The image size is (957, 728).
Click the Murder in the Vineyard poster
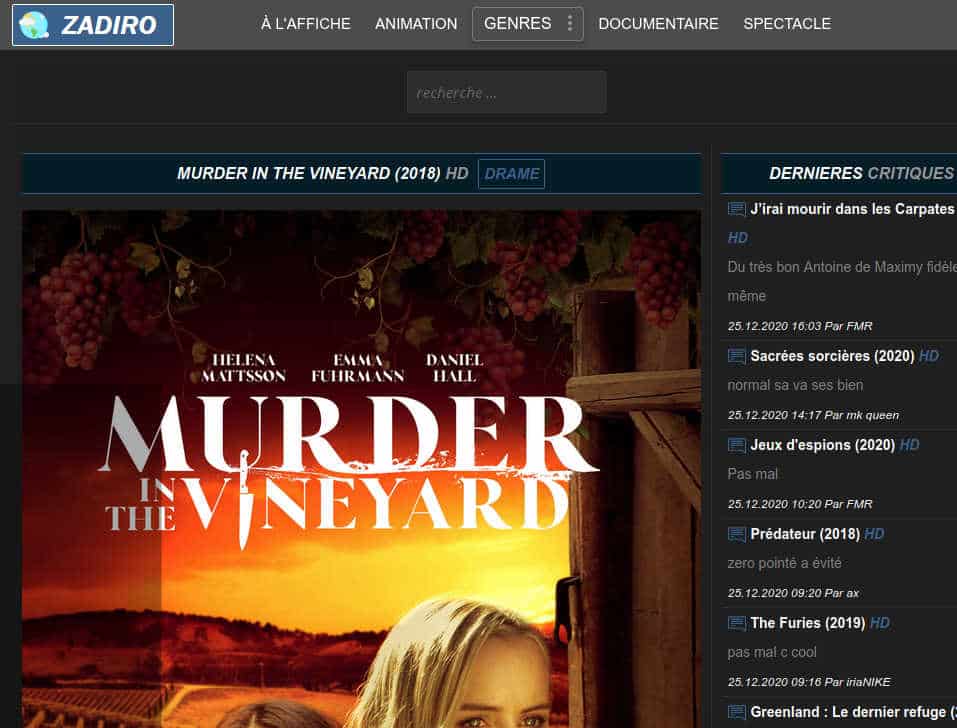(361, 469)
